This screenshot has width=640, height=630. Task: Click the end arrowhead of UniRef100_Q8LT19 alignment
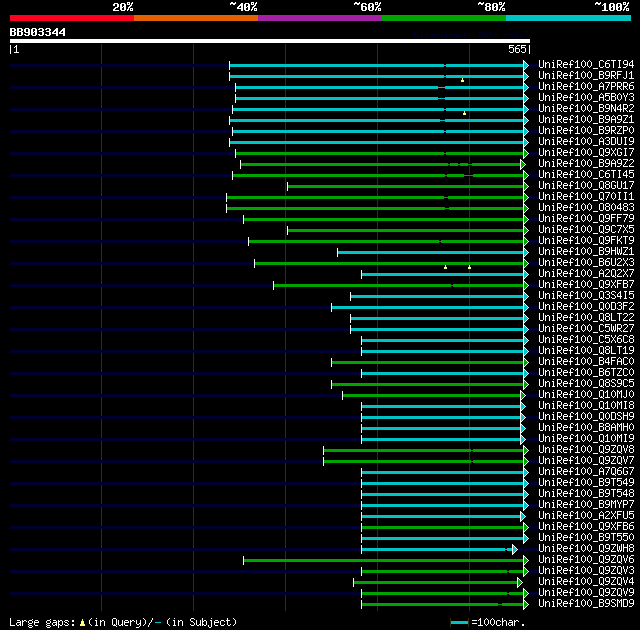coord(526,351)
